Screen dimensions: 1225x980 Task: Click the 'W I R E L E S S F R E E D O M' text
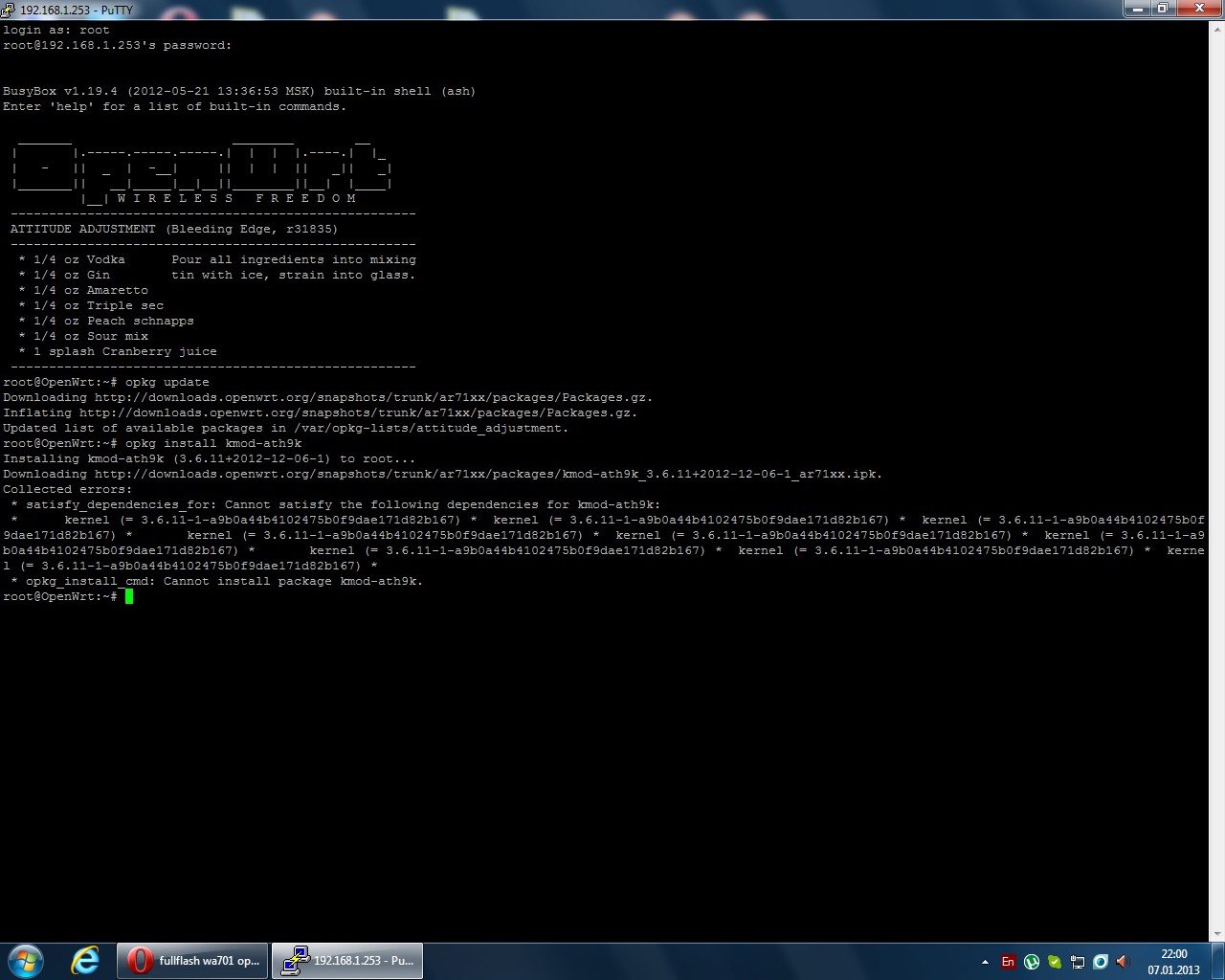pos(236,198)
